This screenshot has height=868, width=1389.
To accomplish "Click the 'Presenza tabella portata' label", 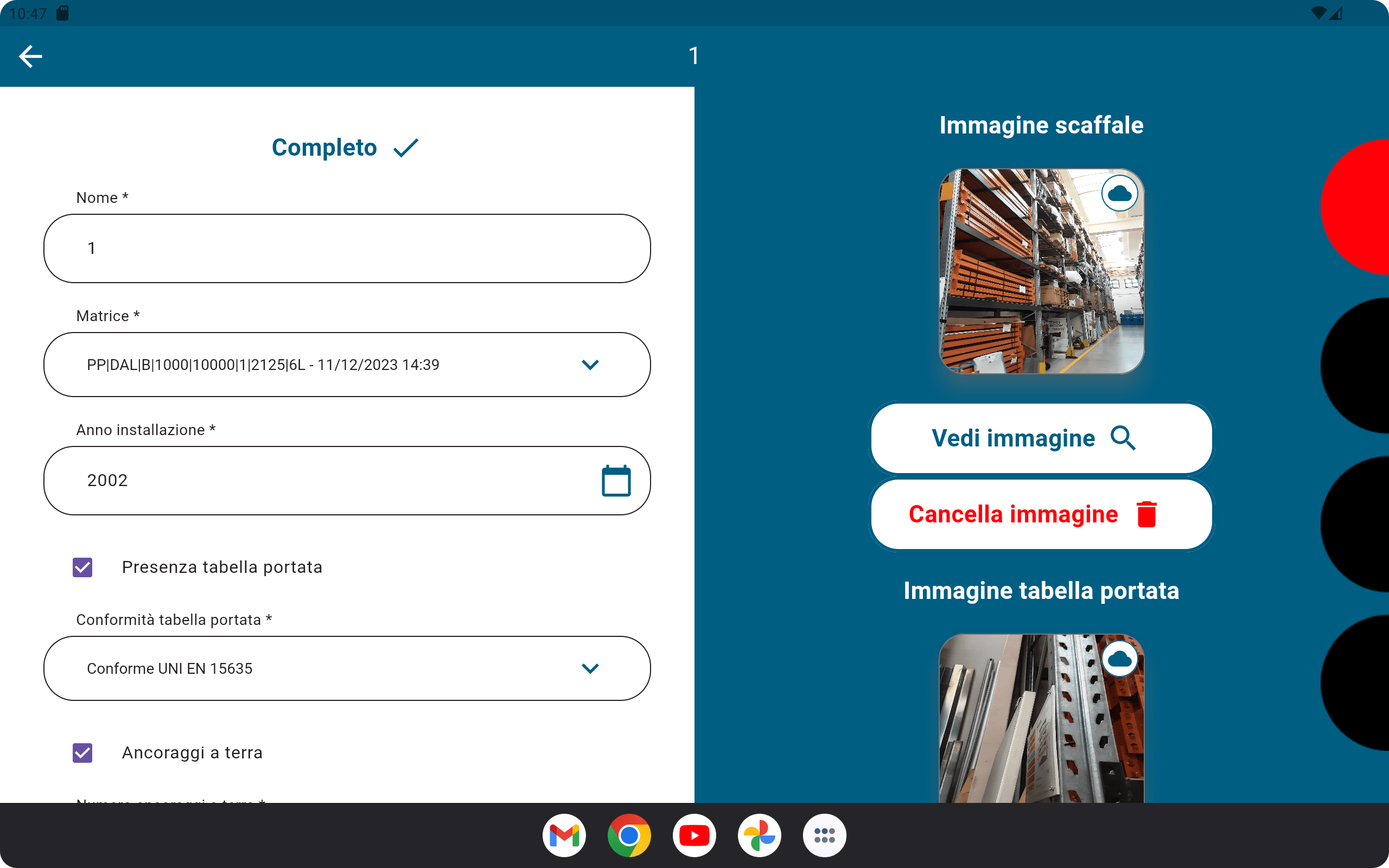I will [x=222, y=567].
